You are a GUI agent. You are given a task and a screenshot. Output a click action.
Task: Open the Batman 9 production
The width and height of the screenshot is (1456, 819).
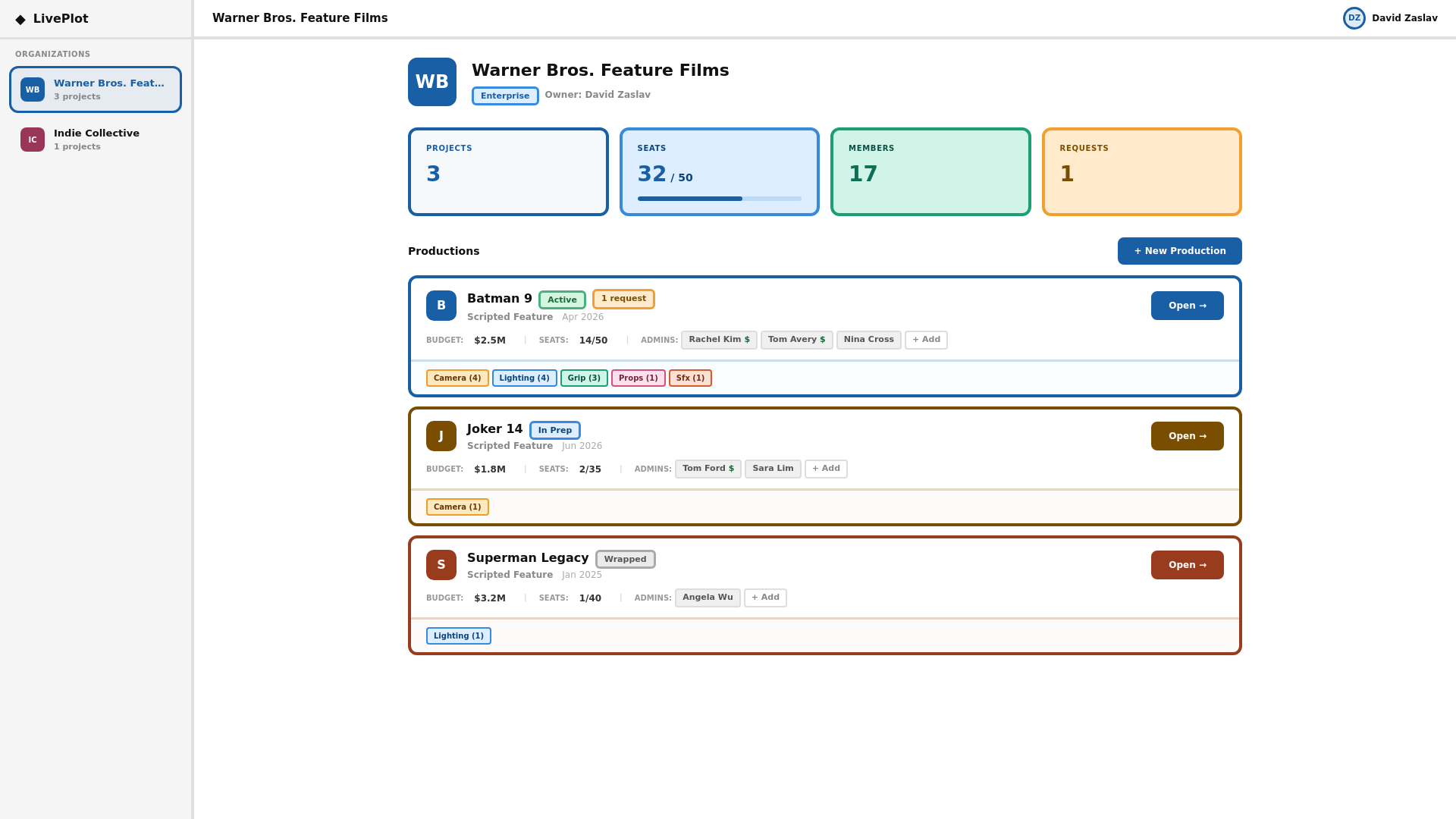click(1188, 306)
